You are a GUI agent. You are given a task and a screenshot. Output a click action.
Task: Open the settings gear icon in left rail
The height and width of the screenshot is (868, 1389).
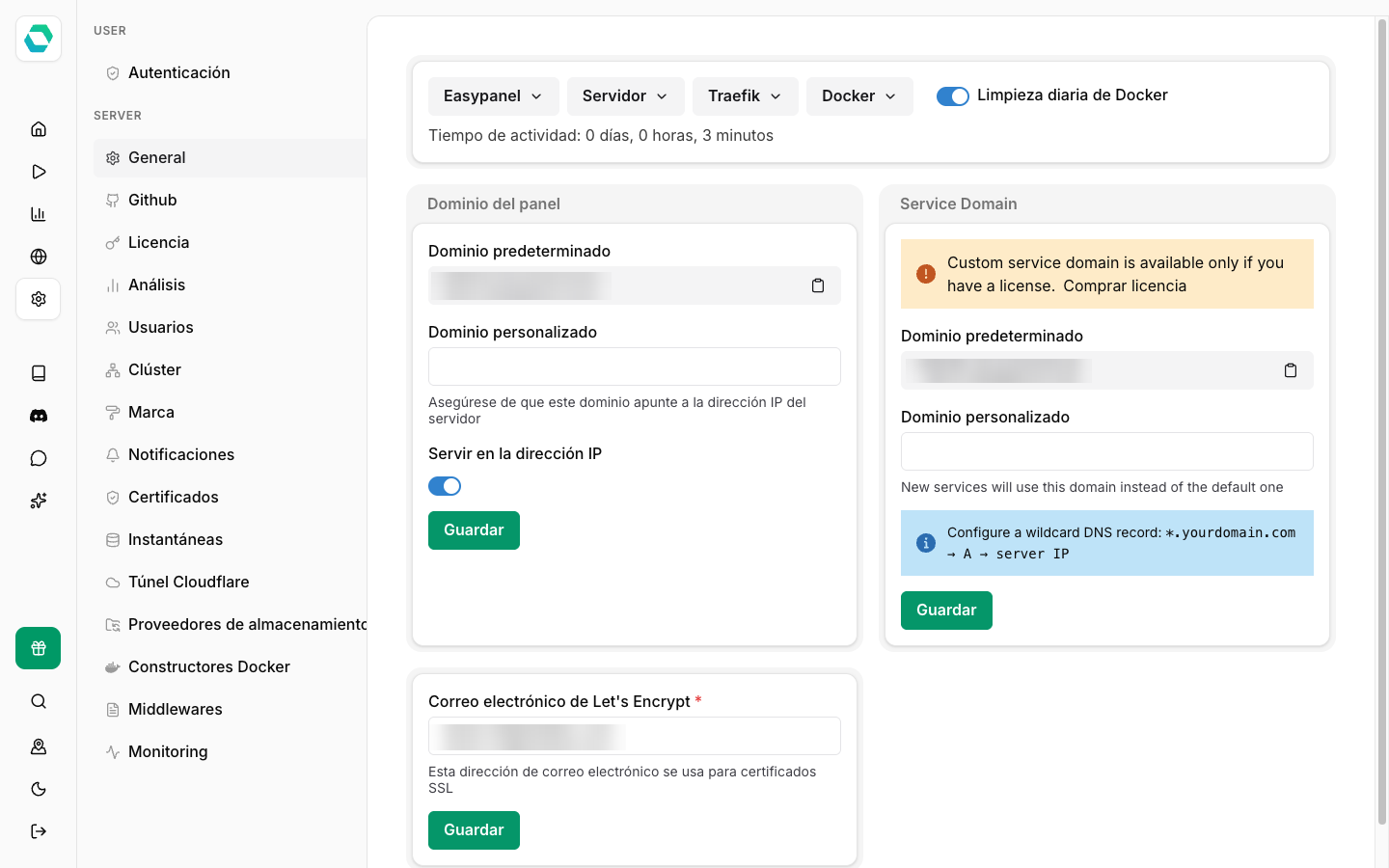pyautogui.click(x=39, y=299)
